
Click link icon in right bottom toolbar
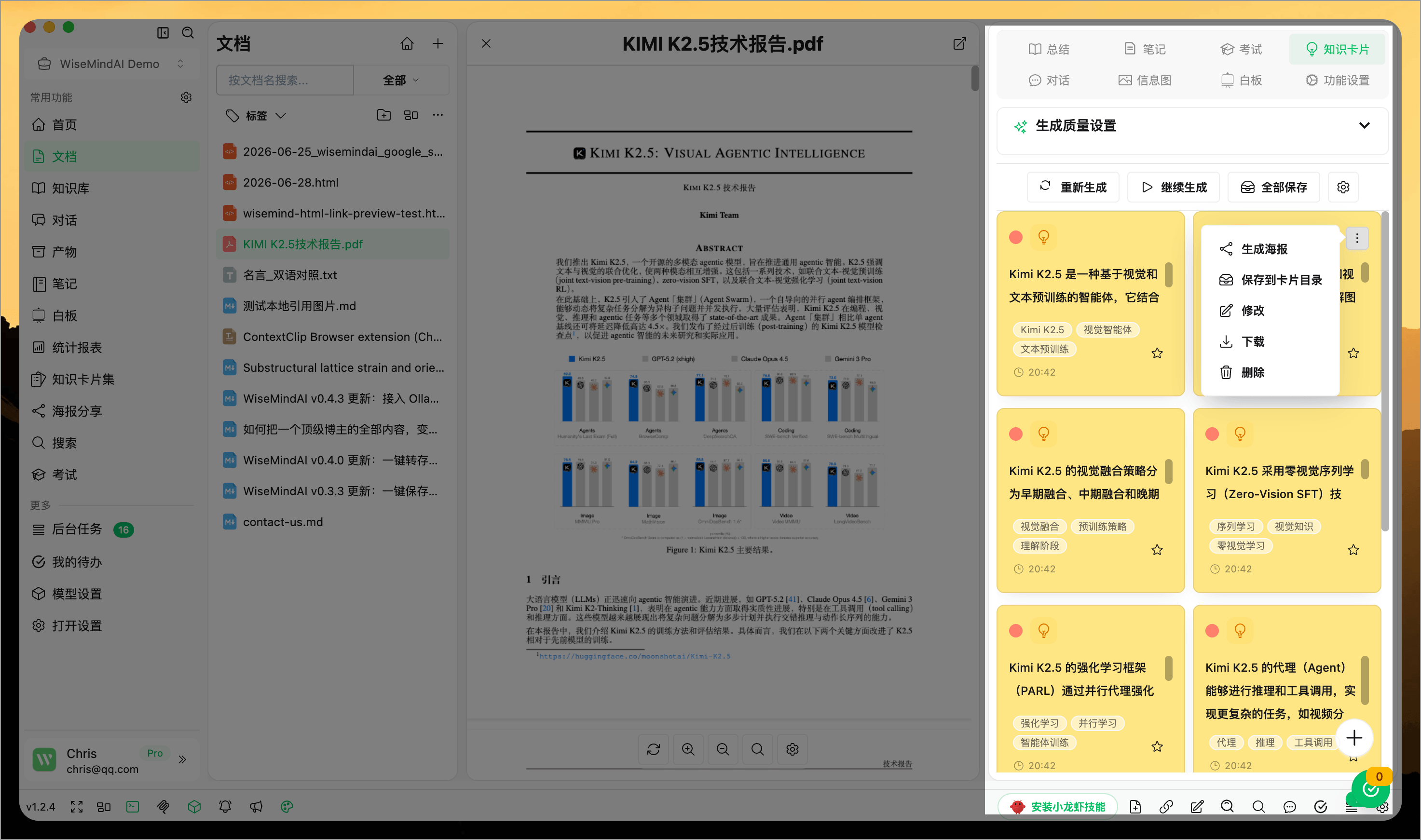pos(1166,807)
